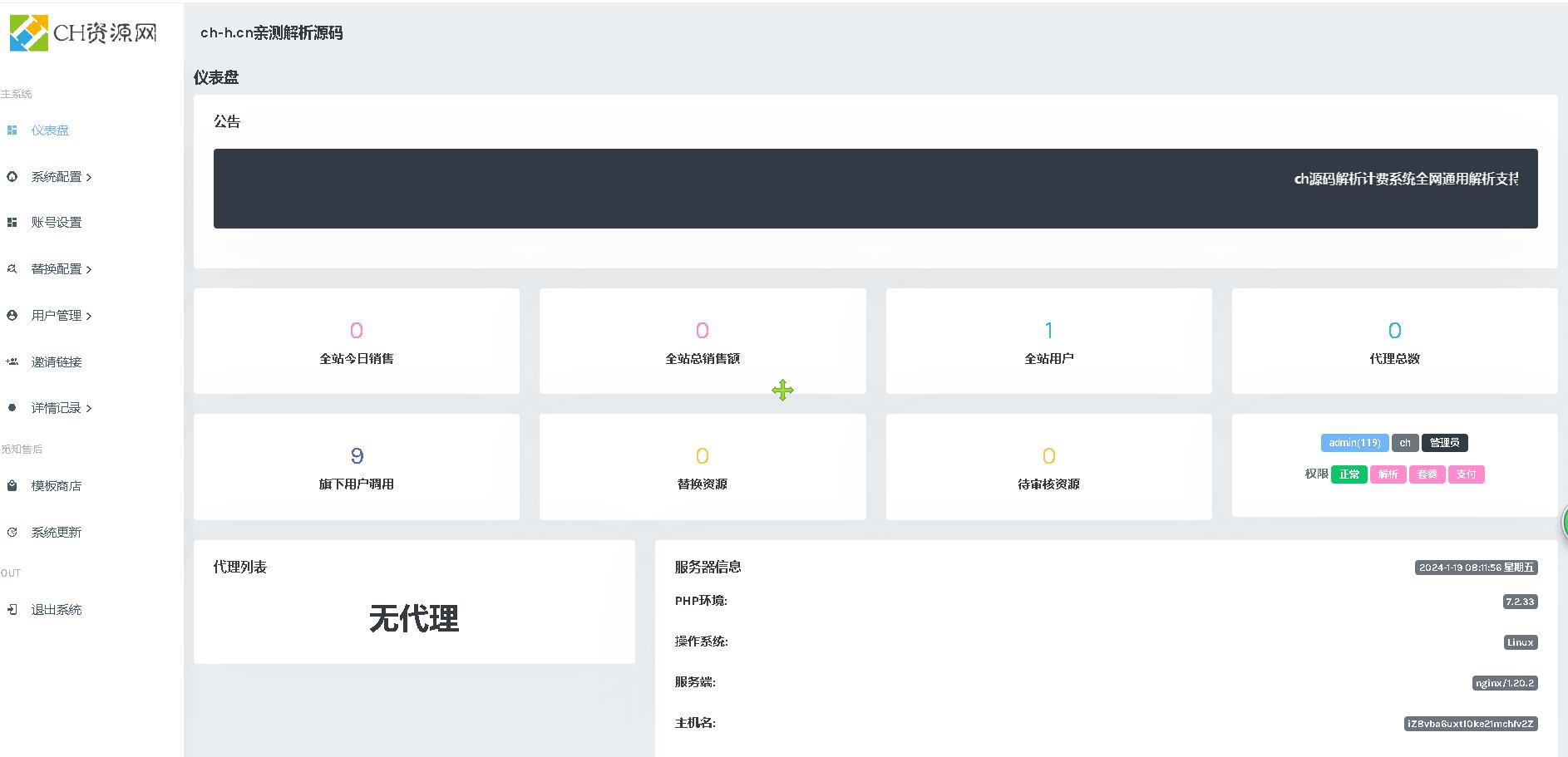
Task: Open 账号设置 in the sidebar
Action: point(57,223)
